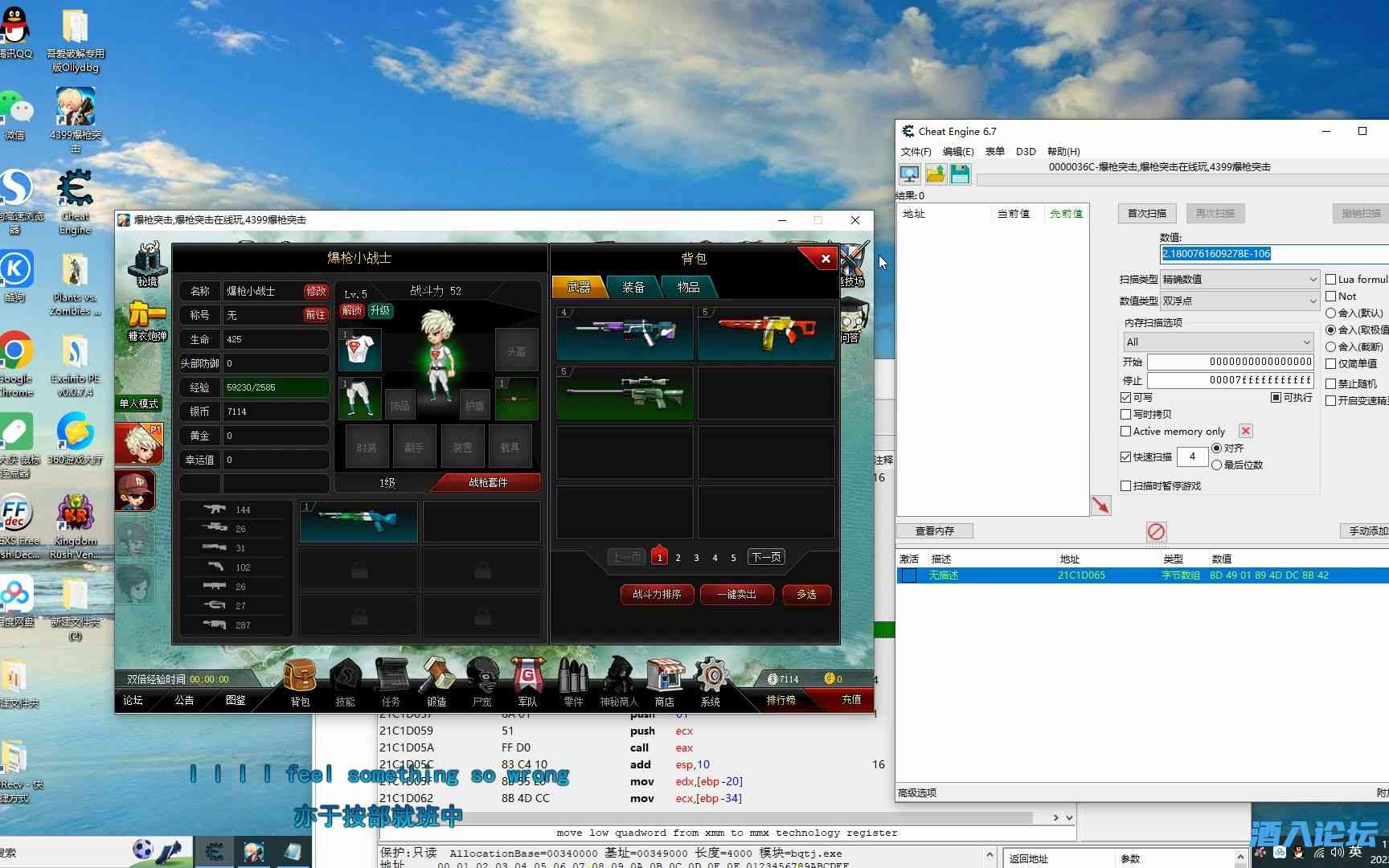Open the 系统 gear settings icon
The height and width of the screenshot is (868, 1389).
(711, 680)
